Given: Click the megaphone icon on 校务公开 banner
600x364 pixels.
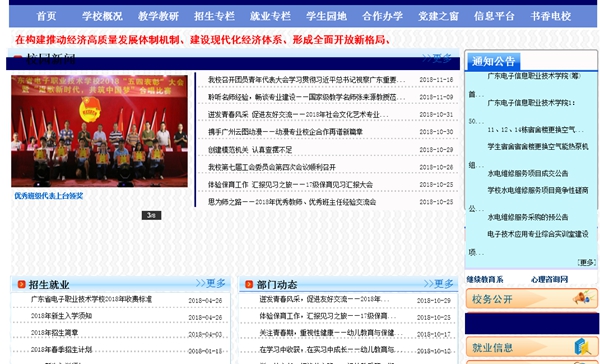Looking at the screenshot, I should tap(584, 298).
